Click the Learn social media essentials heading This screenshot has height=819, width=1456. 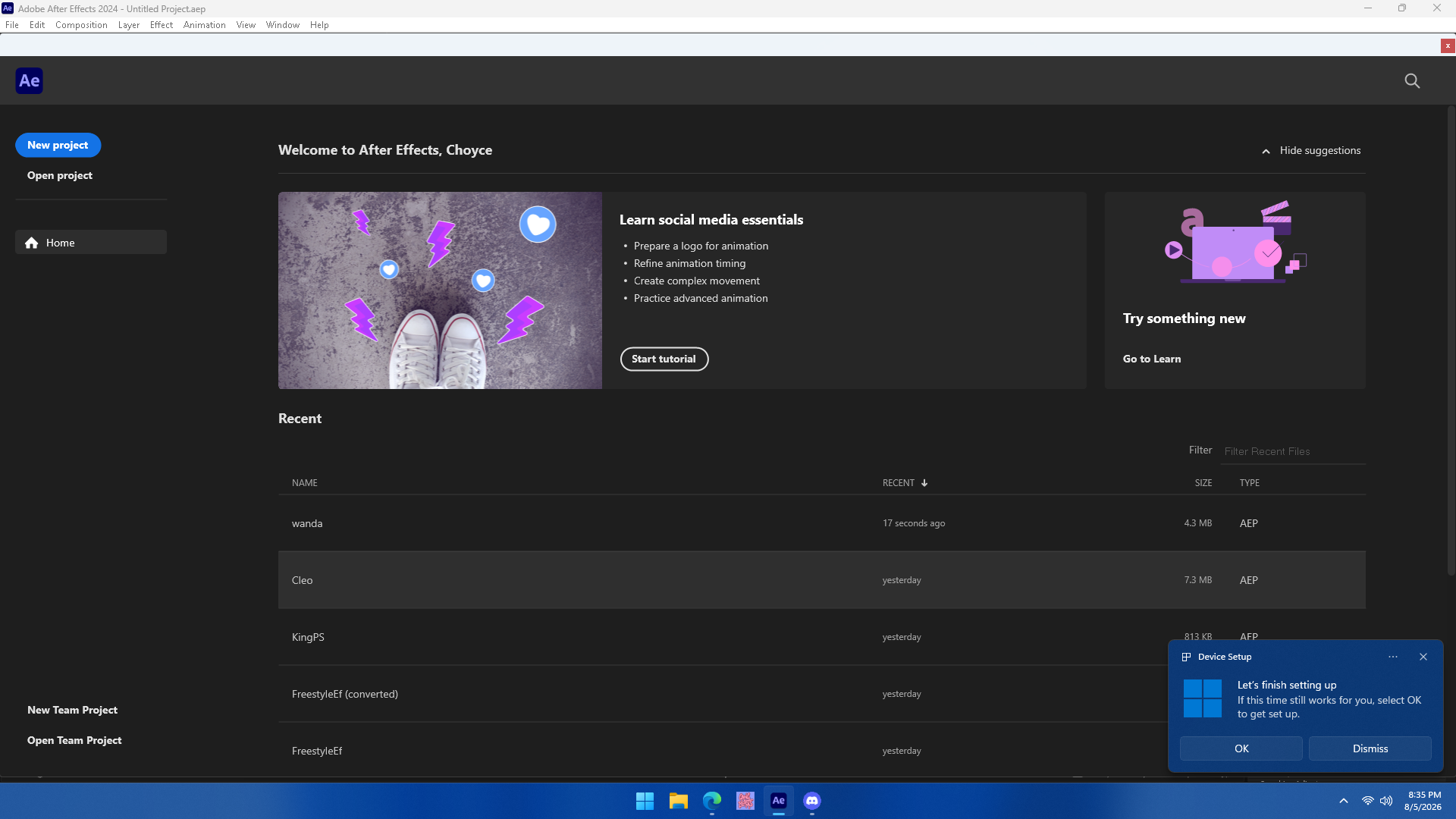711,220
